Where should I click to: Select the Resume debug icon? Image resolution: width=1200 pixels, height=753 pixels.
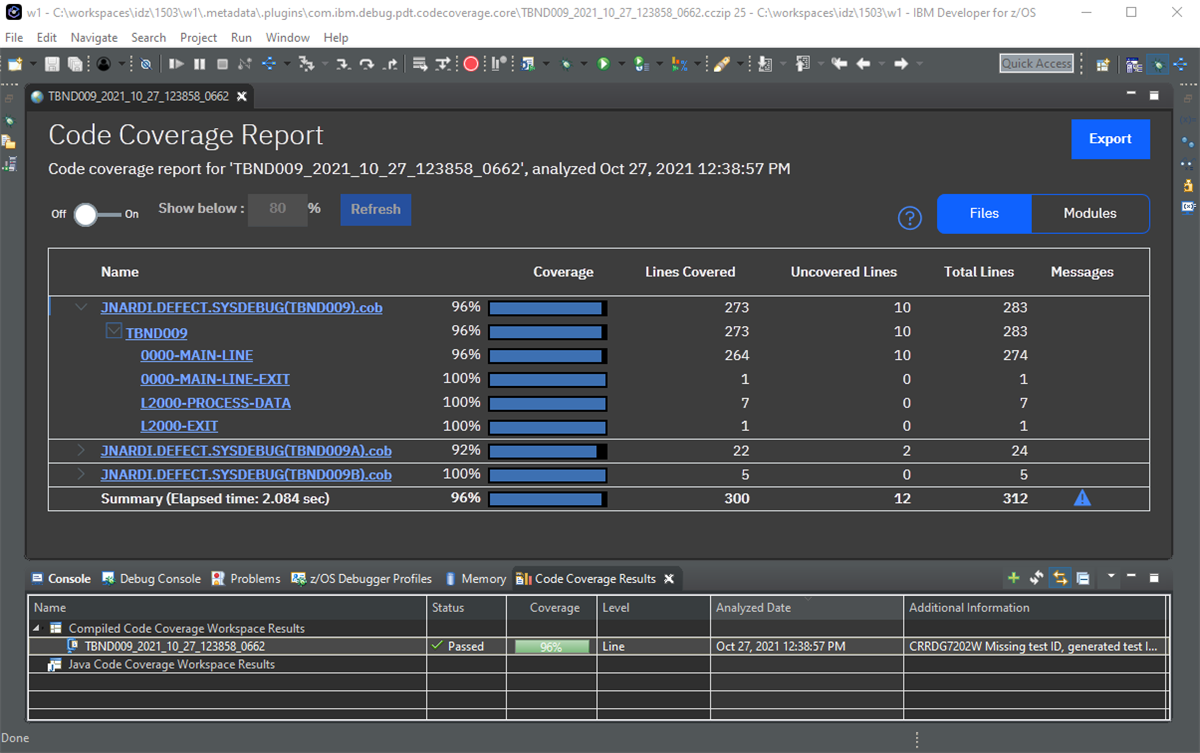click(176, 63)
